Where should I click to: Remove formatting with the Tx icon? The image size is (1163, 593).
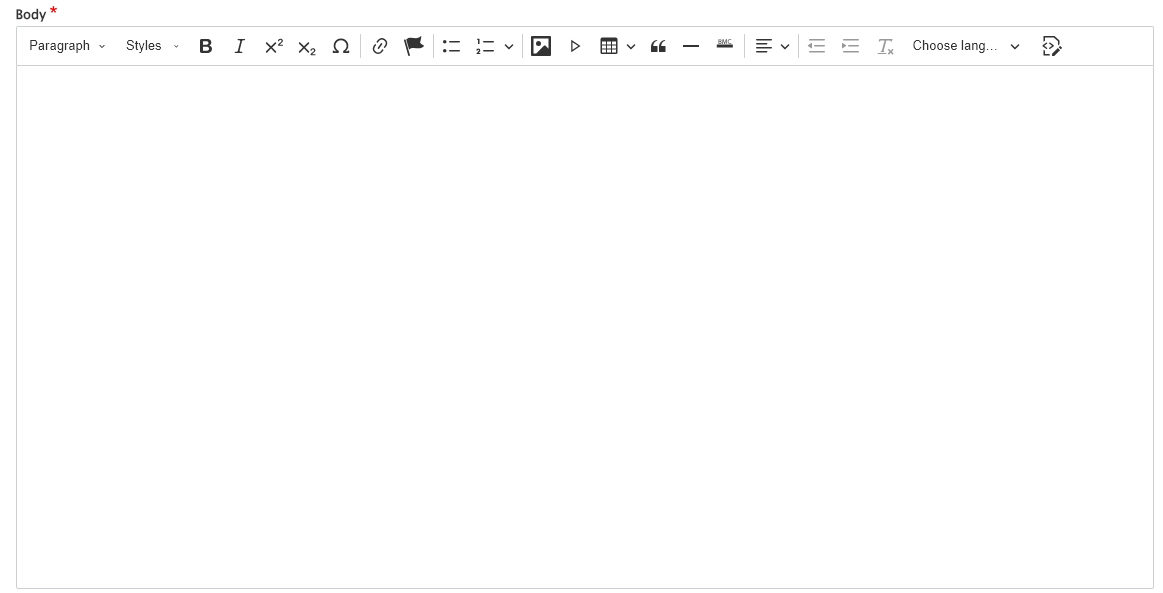click(x=885, y=46)
